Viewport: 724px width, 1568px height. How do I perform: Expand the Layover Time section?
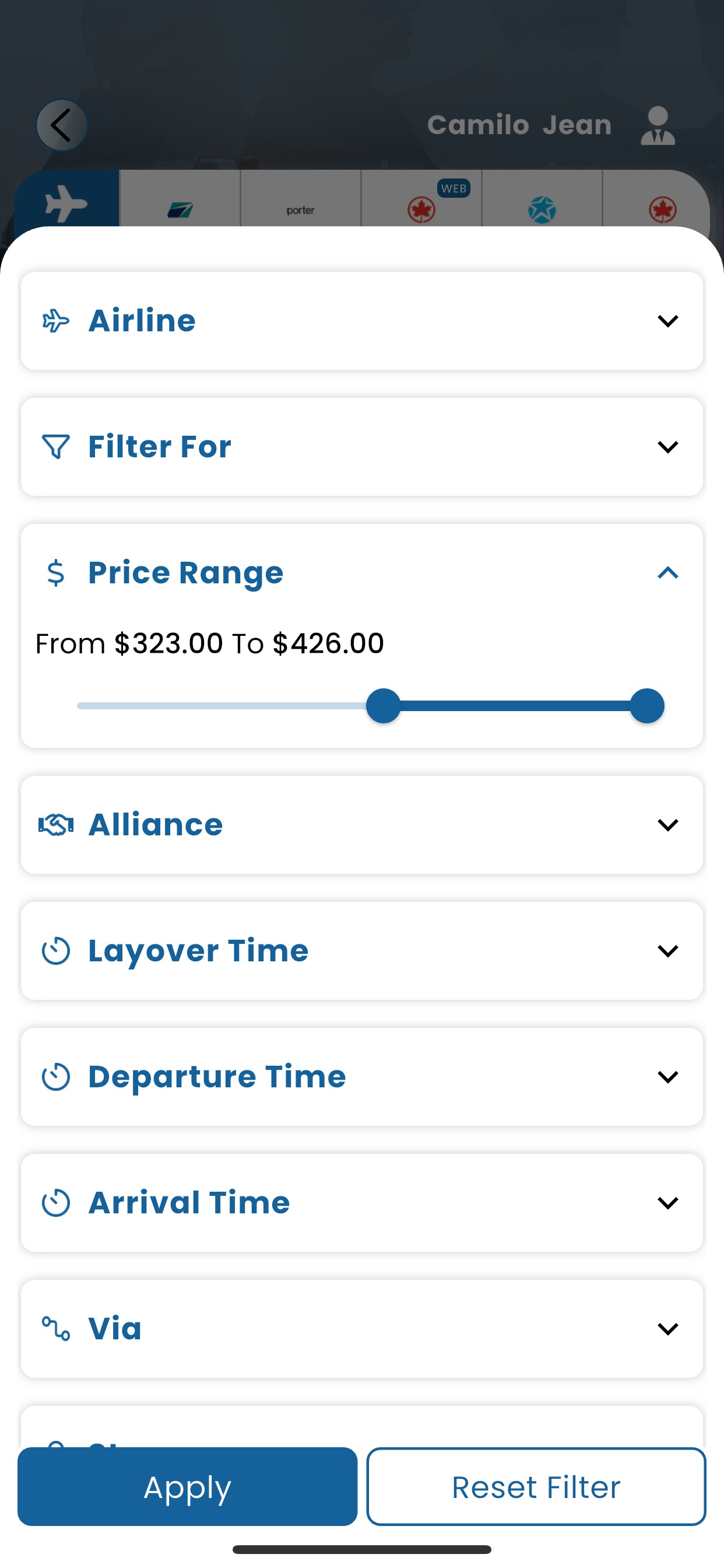(x=667, y=951)
